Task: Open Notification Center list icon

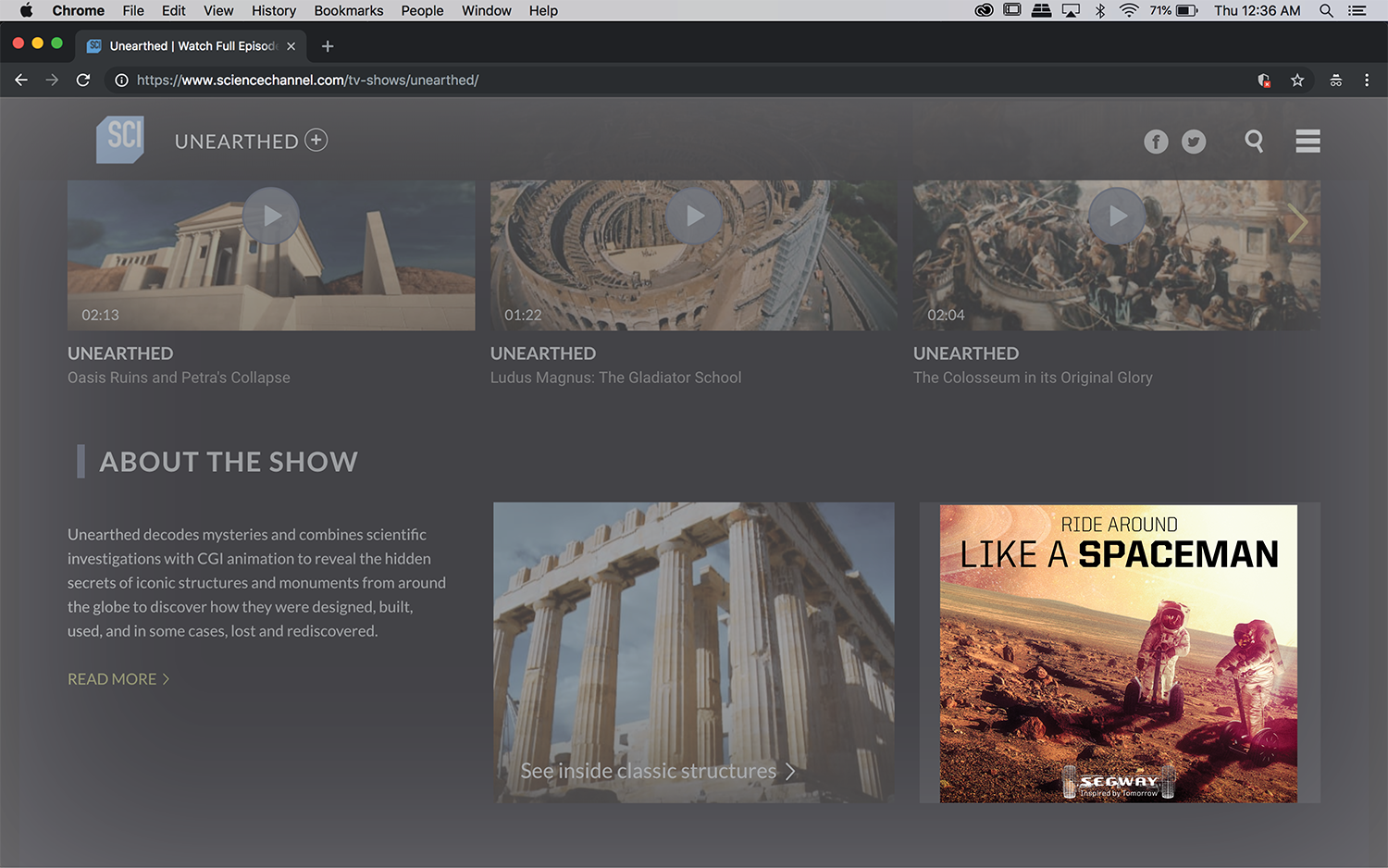Action: tap(1357, 10)
